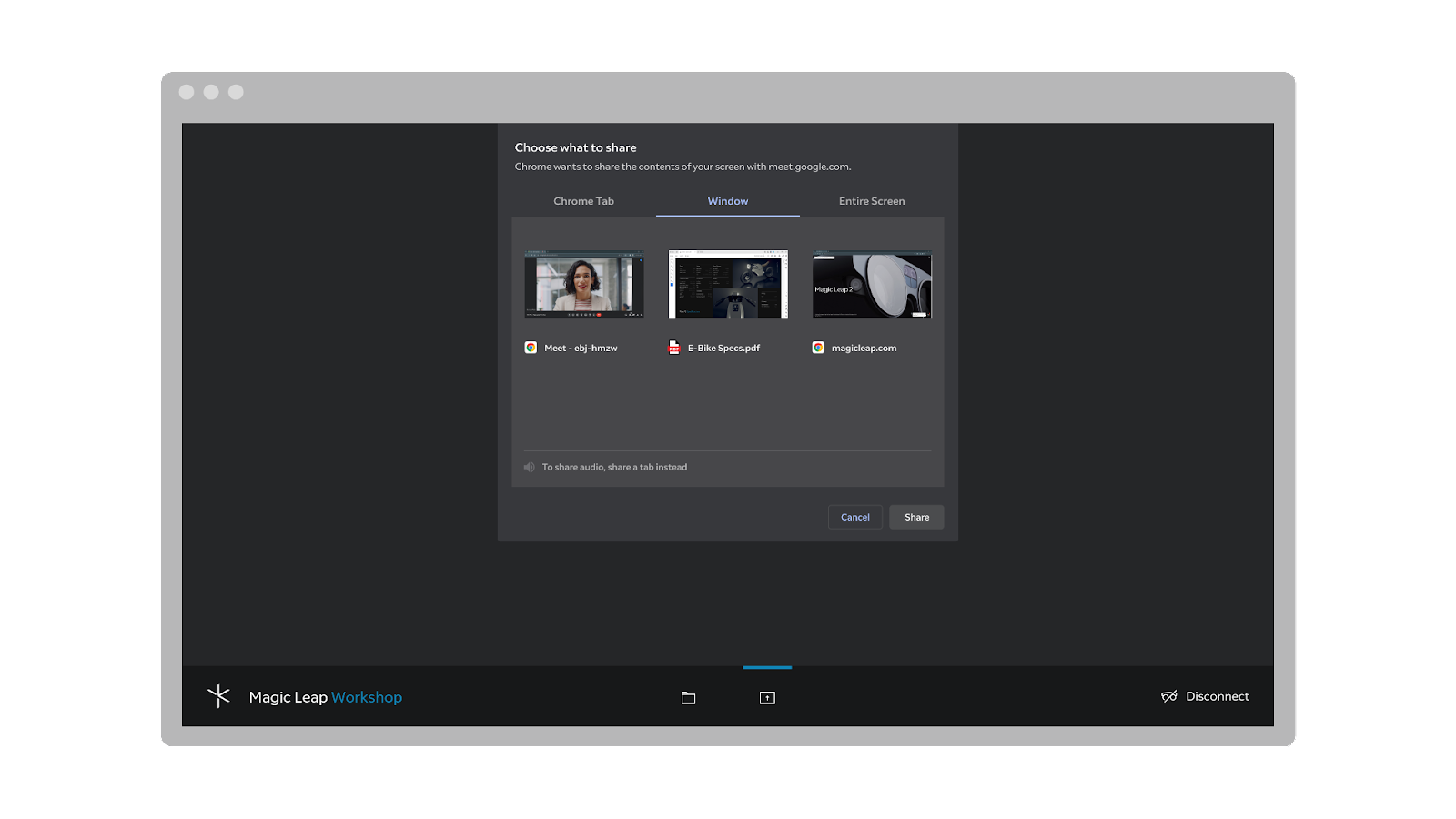Screen dimensions: 1456x819
Task: Click the Magic Leap logo icon
Action: [220, 696]
